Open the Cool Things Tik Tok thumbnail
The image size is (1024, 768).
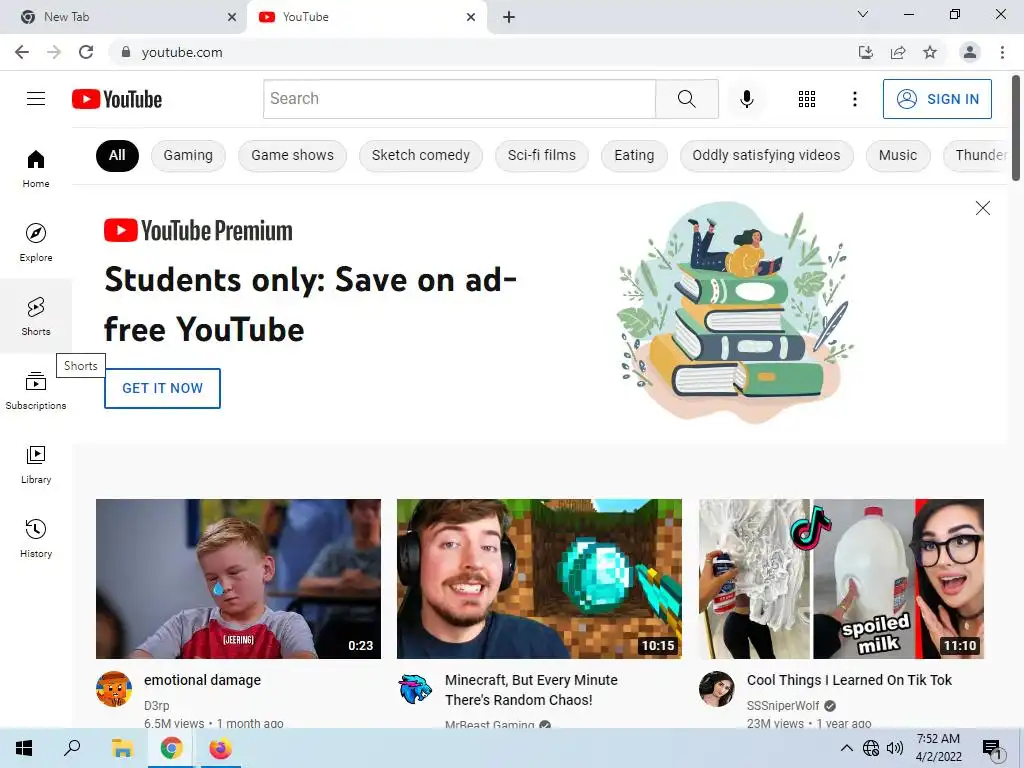pyautogui.click(x=841, y=579)
